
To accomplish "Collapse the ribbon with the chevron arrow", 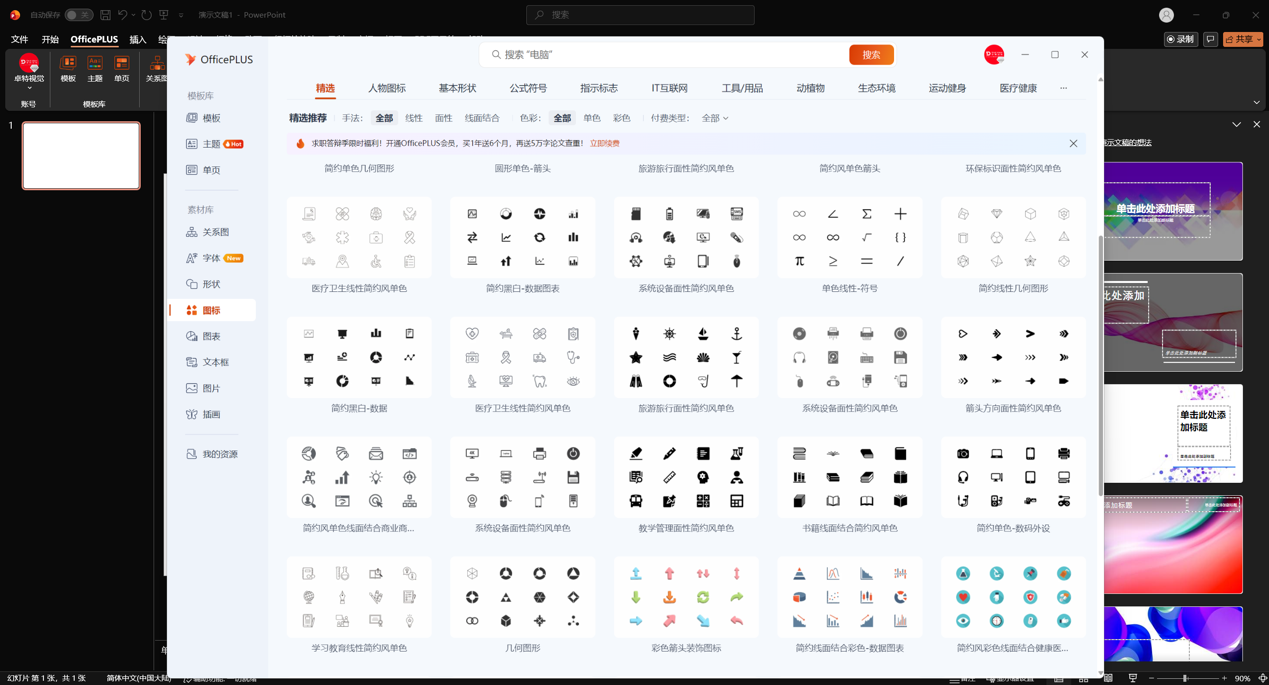I will (x=1257, y=102).
